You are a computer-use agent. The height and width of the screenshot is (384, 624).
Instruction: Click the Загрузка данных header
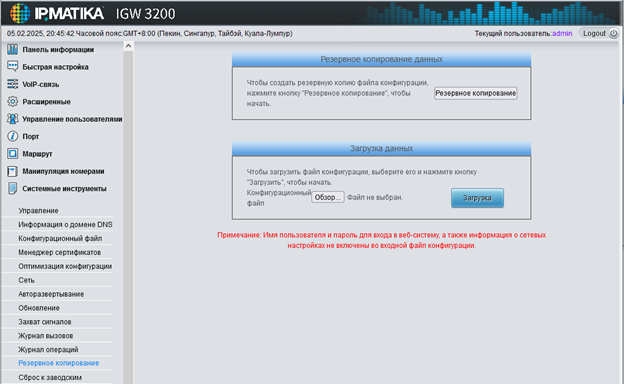(x=381, y=148)
